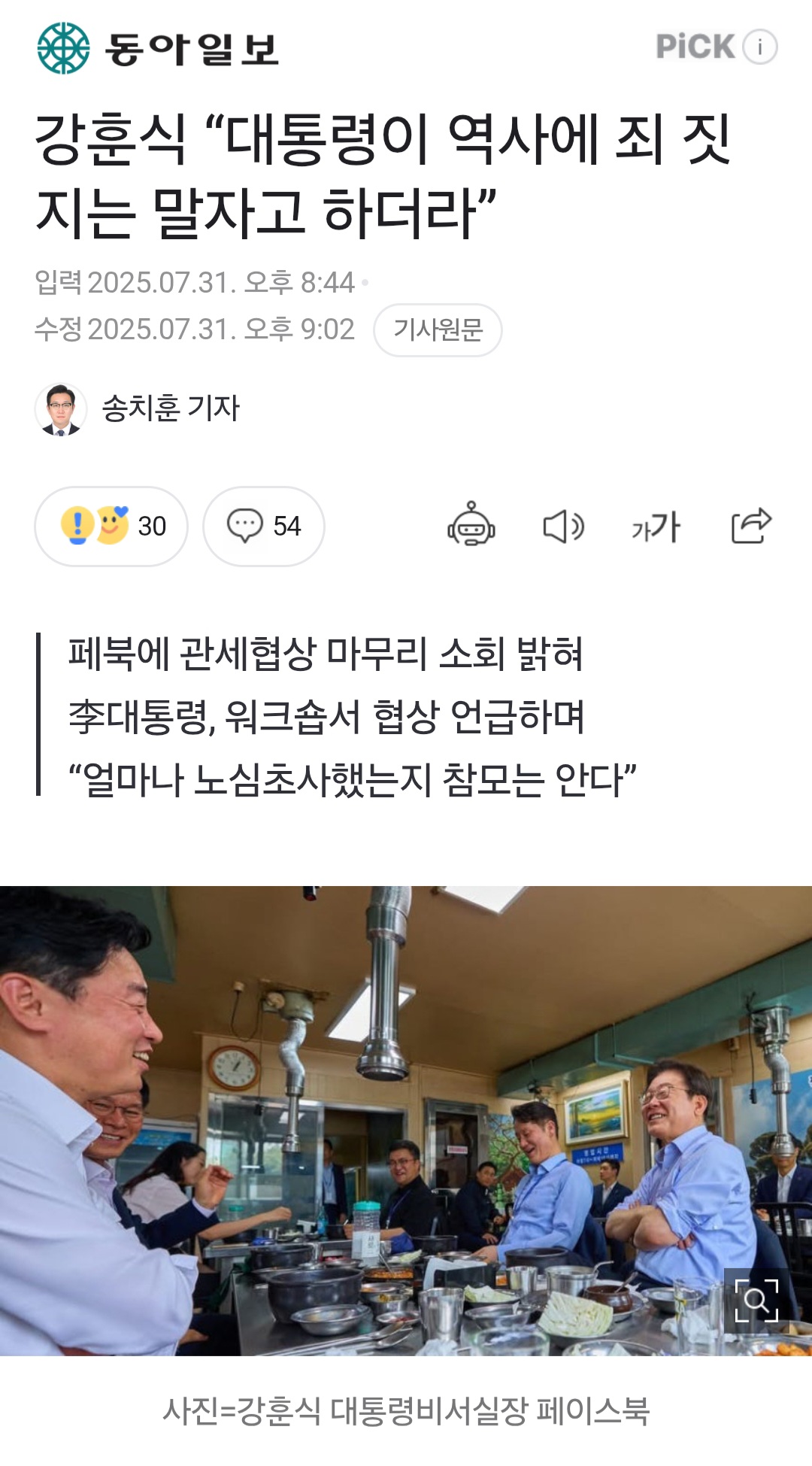Viewport: 812px width, 1466px height.
Task: Tap the quote line 얼마나 노심초사했는지 참모는 안다
Action: click(x=352, y=779)
